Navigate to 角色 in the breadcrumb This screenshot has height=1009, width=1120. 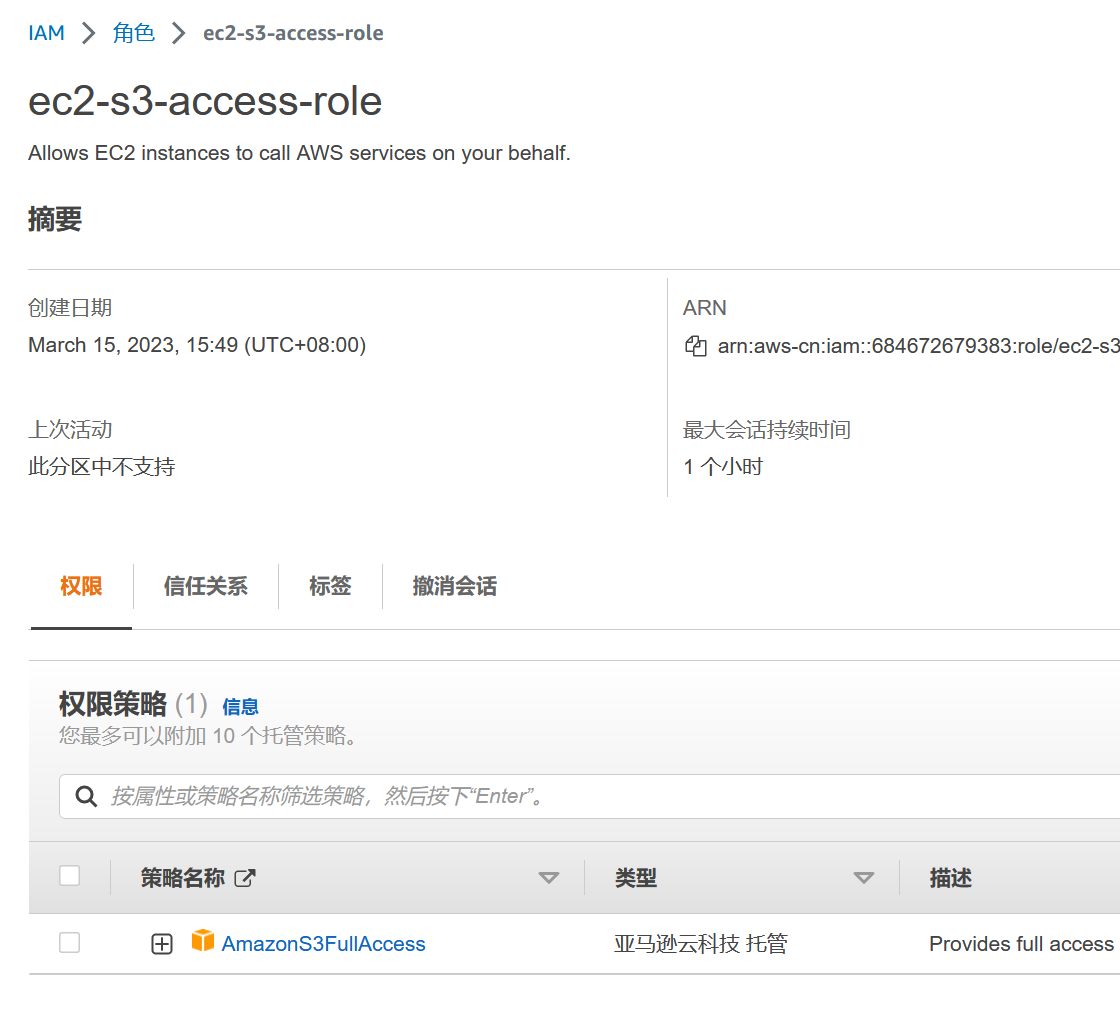[x=134, y=33]
